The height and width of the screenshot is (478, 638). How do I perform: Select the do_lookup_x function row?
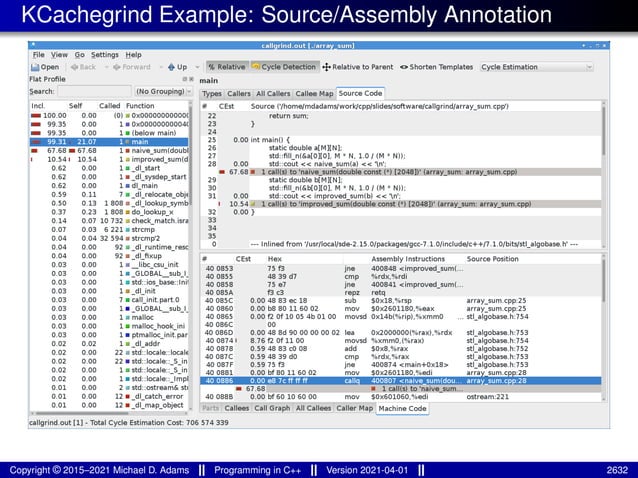coord(109,212)
